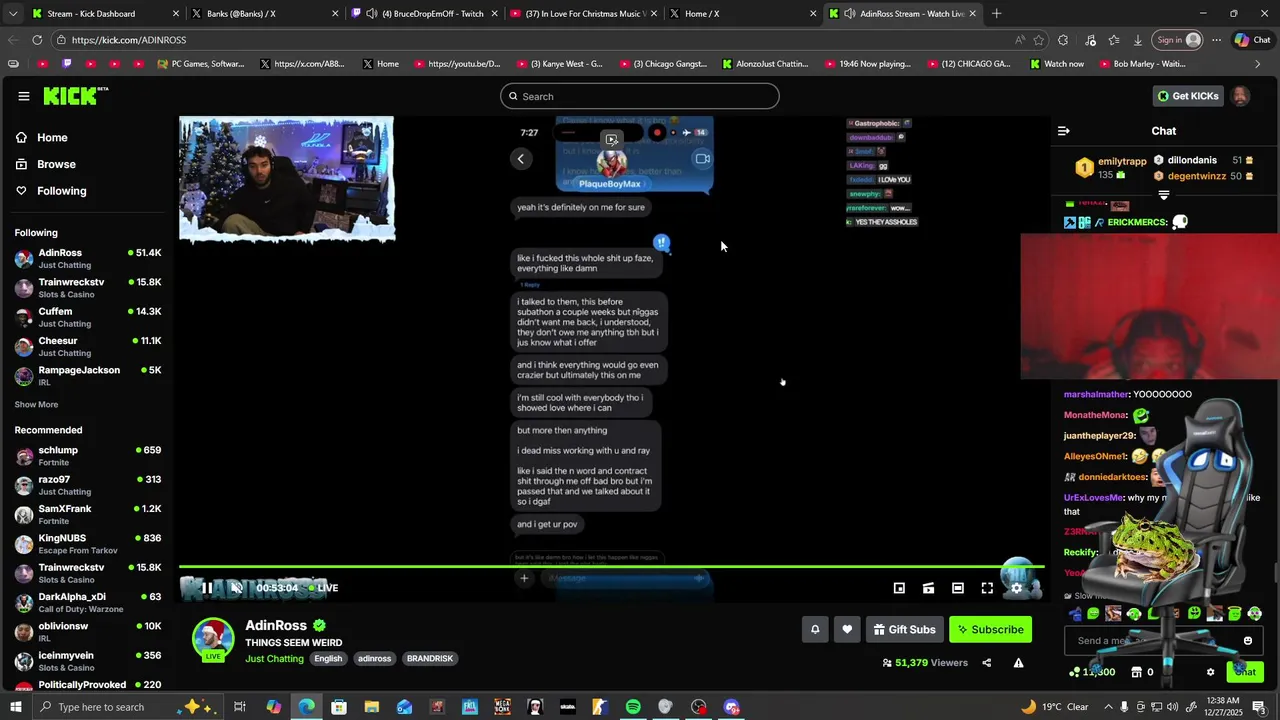
Task: Select the BRANDRISK tag
Action: click(429, 658)
